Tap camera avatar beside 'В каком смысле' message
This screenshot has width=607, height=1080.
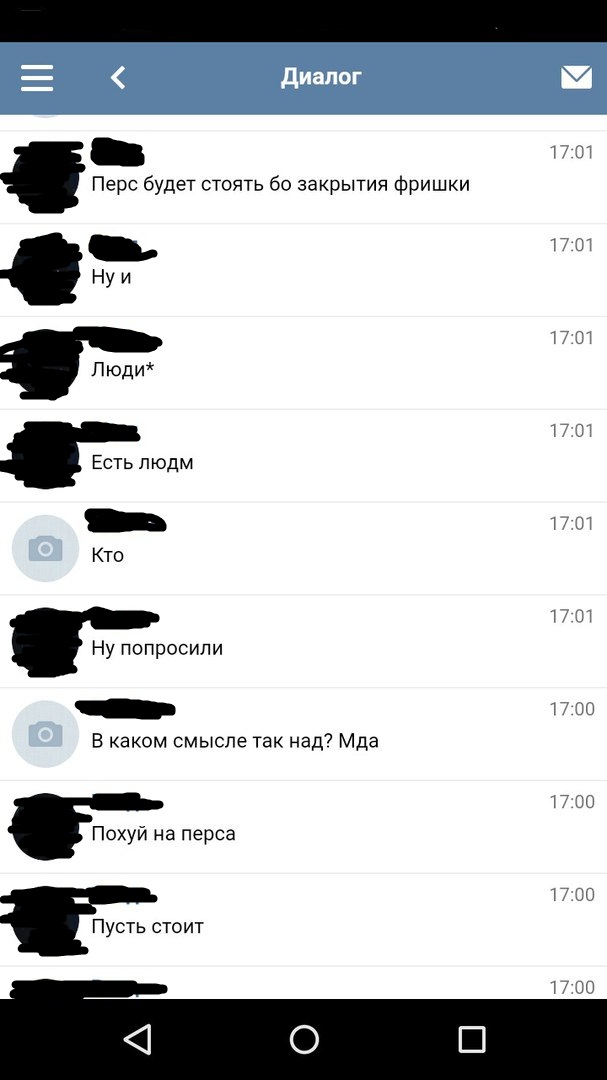coord(45,734)
